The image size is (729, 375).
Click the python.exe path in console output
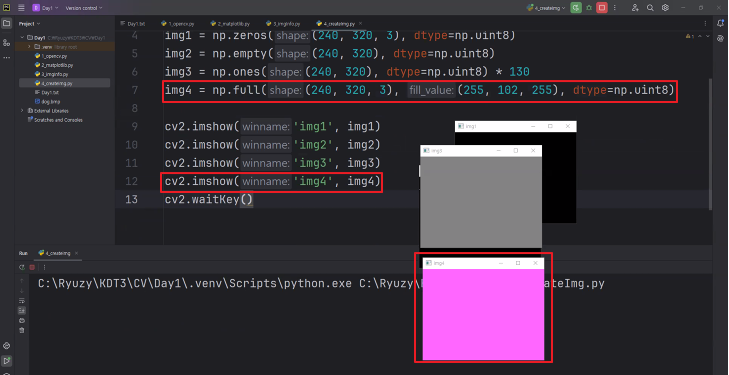point(195,283)
